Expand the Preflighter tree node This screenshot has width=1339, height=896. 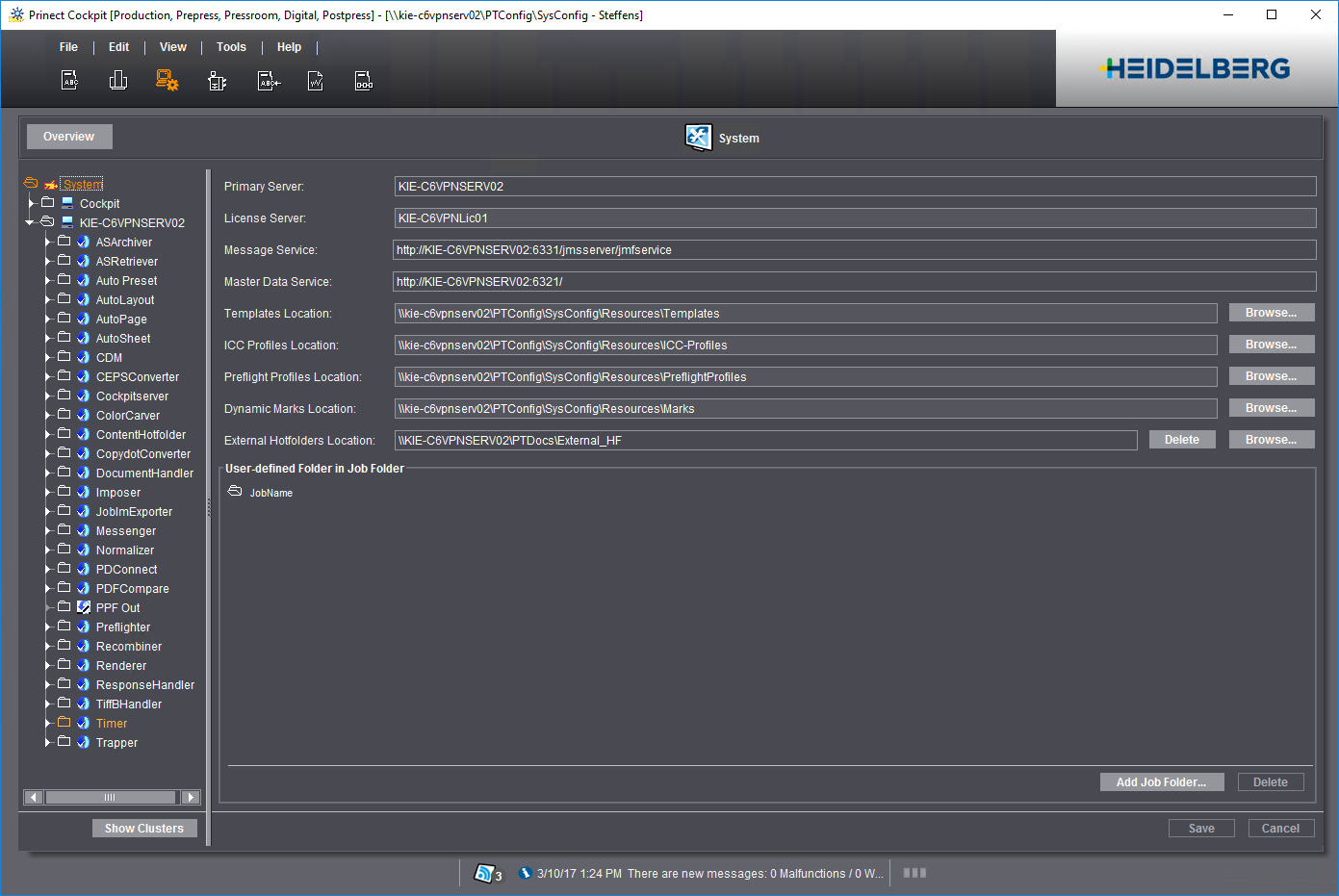tap(48, 627)
